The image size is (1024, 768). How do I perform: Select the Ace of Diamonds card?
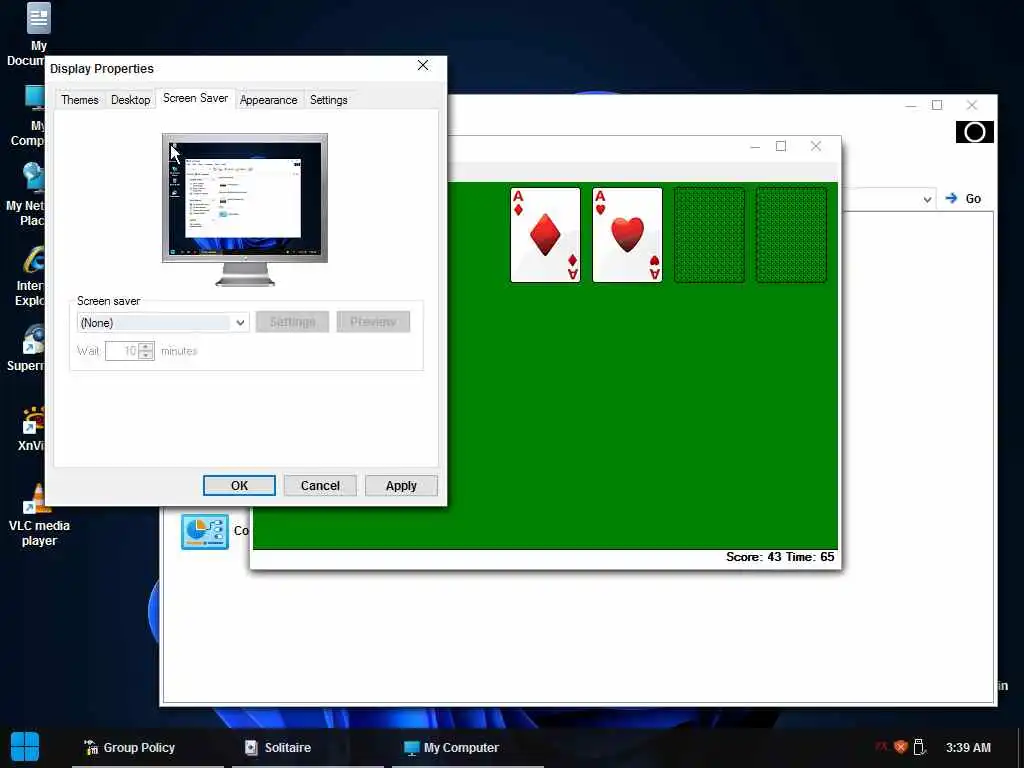[x=545, y=235]
